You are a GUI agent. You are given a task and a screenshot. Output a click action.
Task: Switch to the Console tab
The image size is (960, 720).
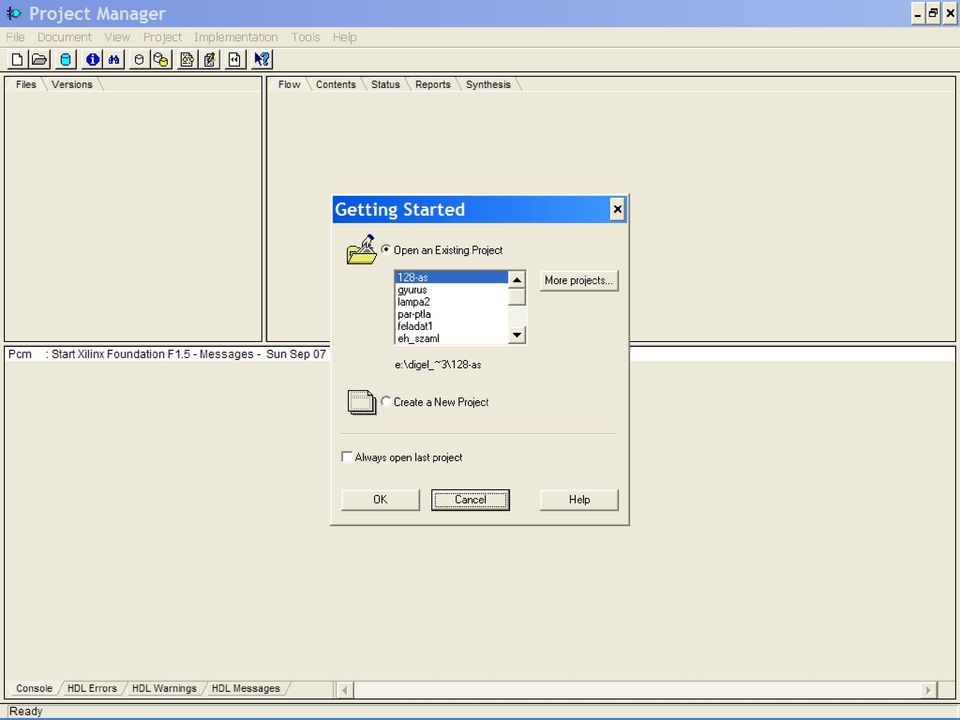coord(34,688)
